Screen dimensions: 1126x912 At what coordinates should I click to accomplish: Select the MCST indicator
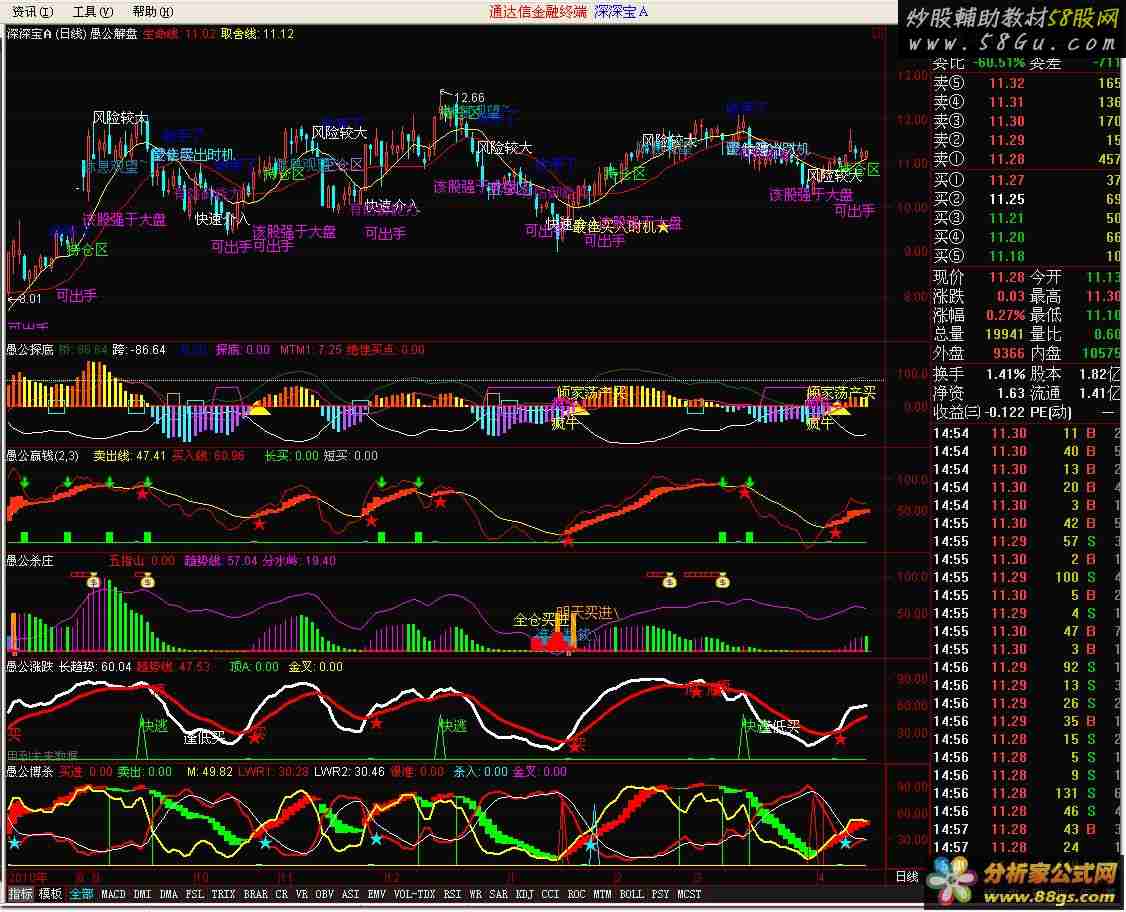pyautogui.click(x=689, y=894)
